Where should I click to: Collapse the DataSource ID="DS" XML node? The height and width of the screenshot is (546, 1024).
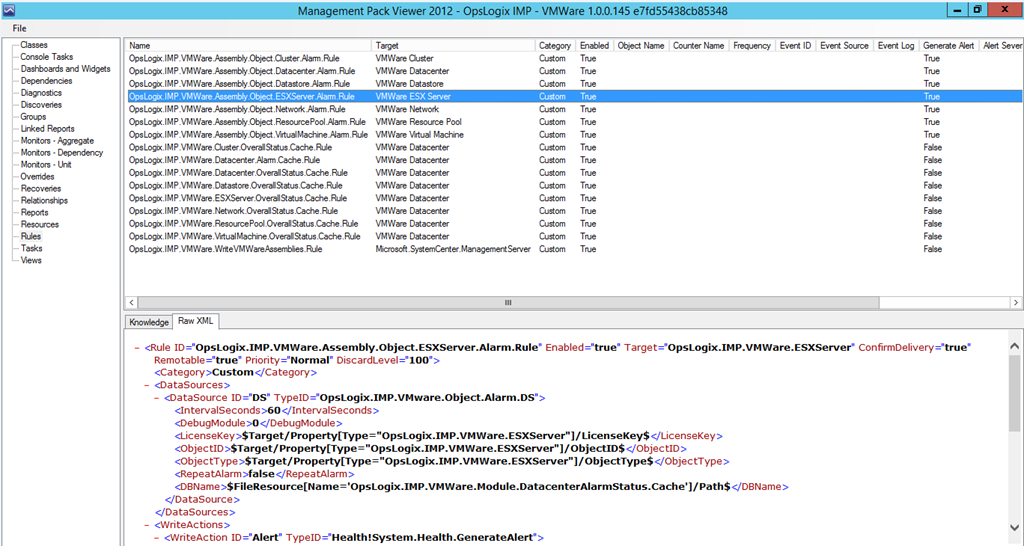(x=157, y=398)
